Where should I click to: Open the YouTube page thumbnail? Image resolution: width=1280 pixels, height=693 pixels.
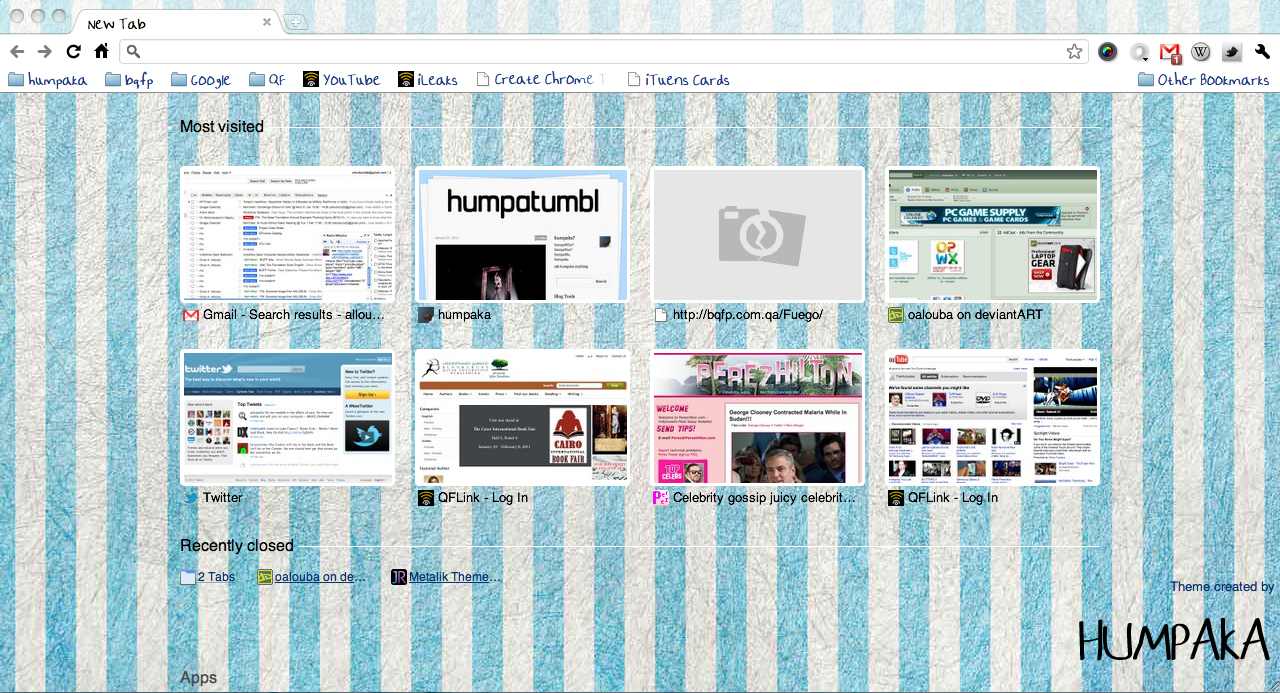click(x=993, y=417)
